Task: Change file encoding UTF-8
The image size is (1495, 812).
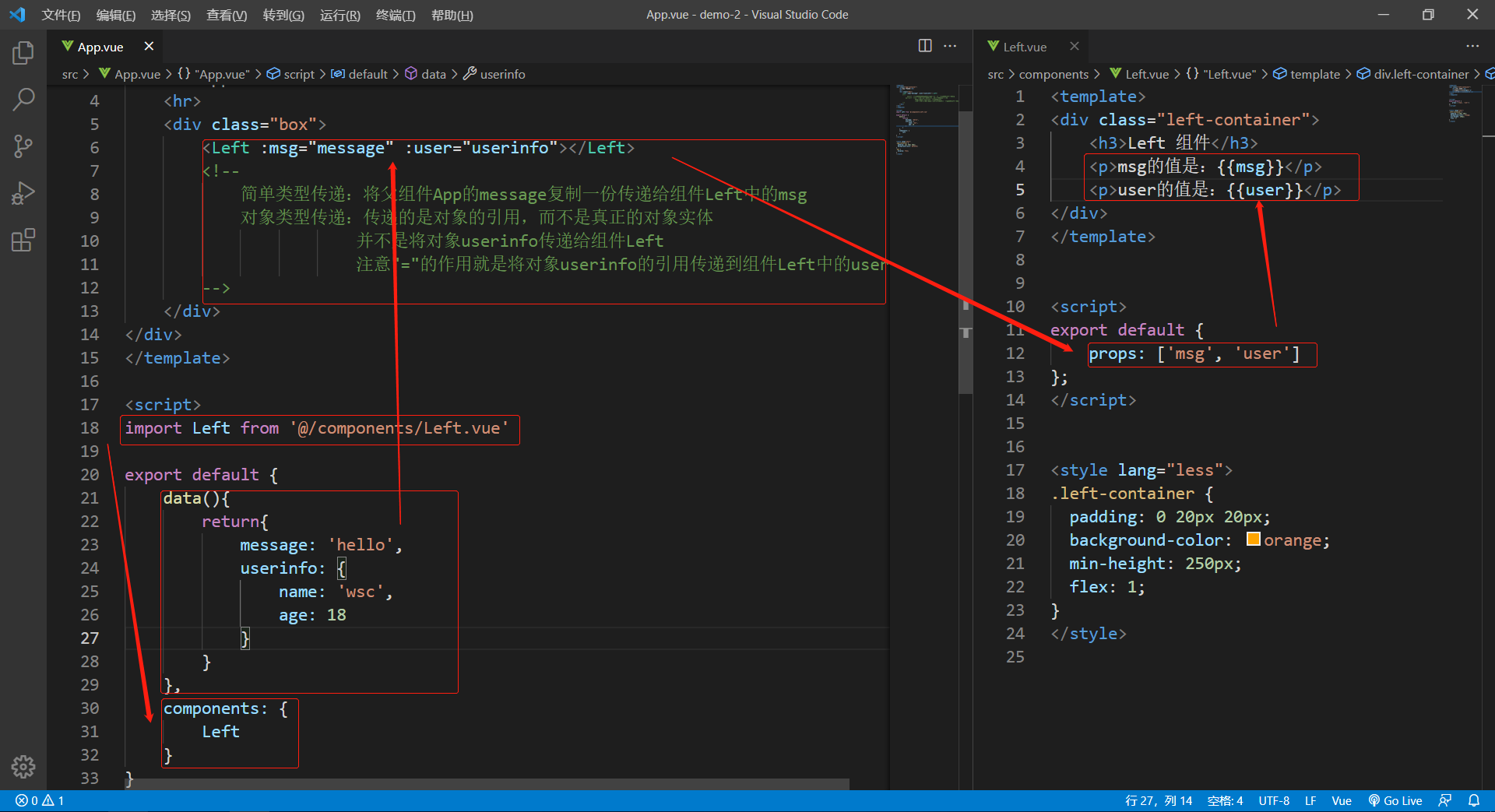Action: tap(1274, 800)
